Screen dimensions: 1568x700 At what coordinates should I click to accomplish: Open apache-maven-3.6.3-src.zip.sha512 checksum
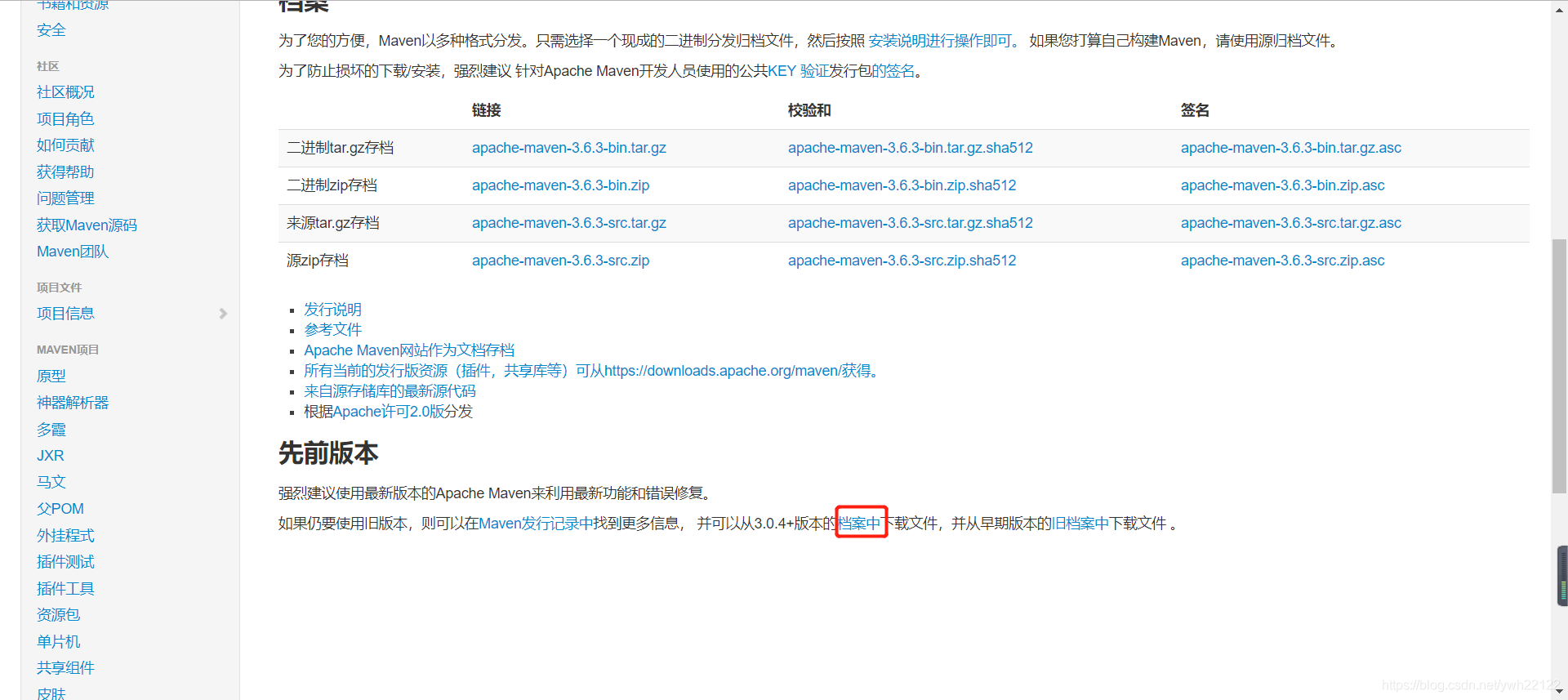tap(902, 261)
